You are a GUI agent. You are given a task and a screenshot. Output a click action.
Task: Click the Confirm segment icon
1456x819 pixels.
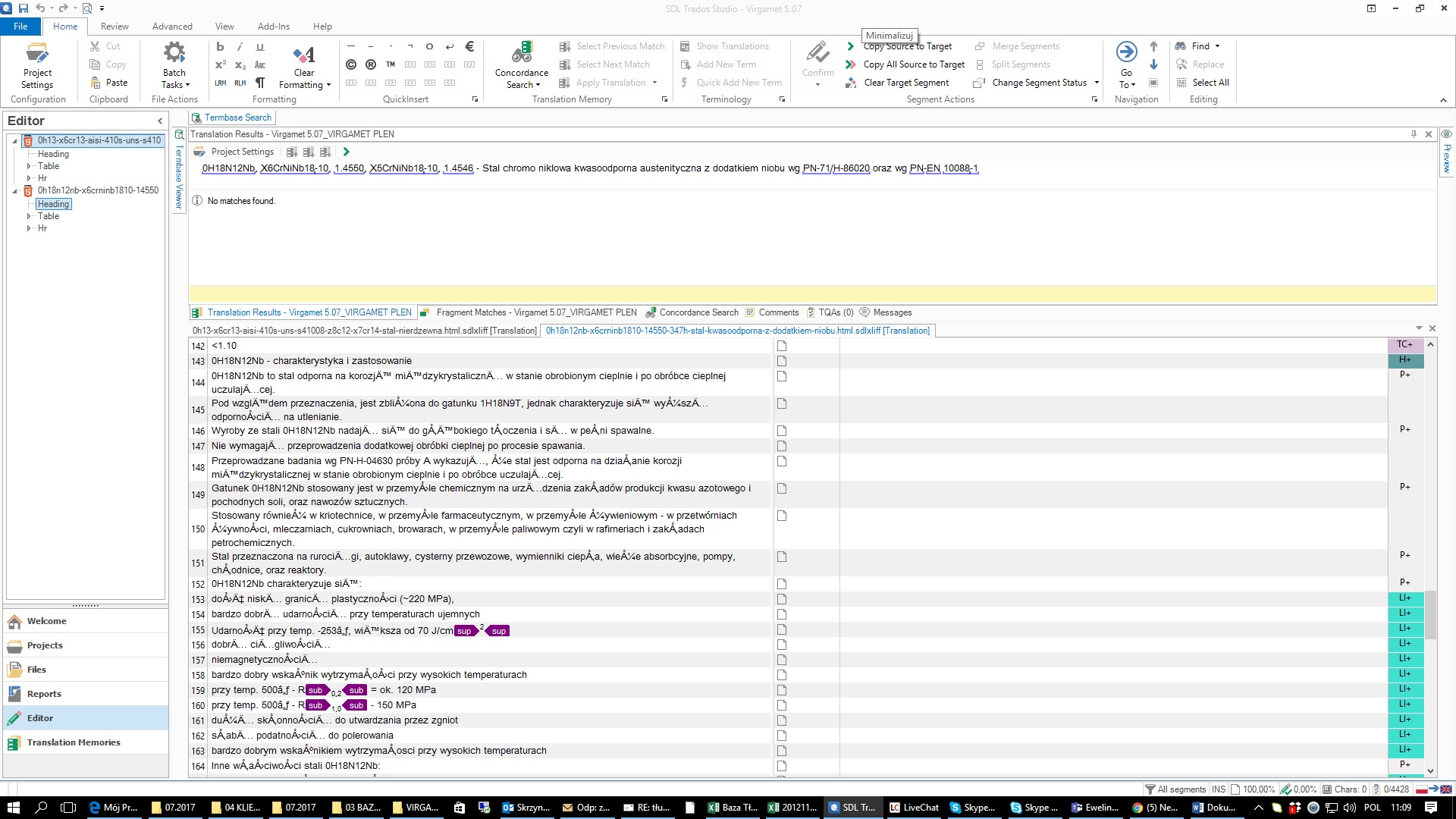pyautogui.click(x=818, y=53)
